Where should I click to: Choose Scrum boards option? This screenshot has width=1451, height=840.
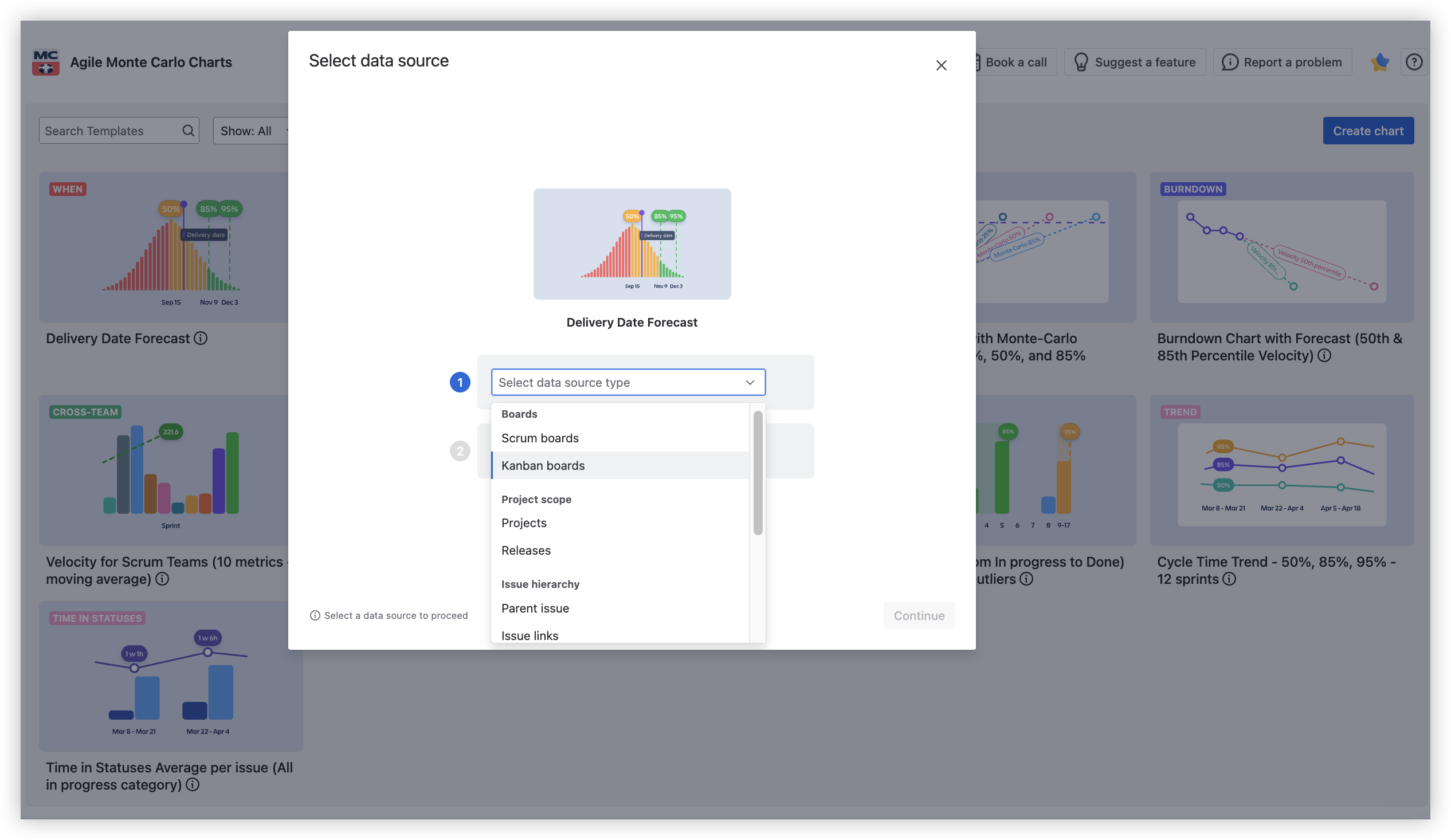pos(620,438)
